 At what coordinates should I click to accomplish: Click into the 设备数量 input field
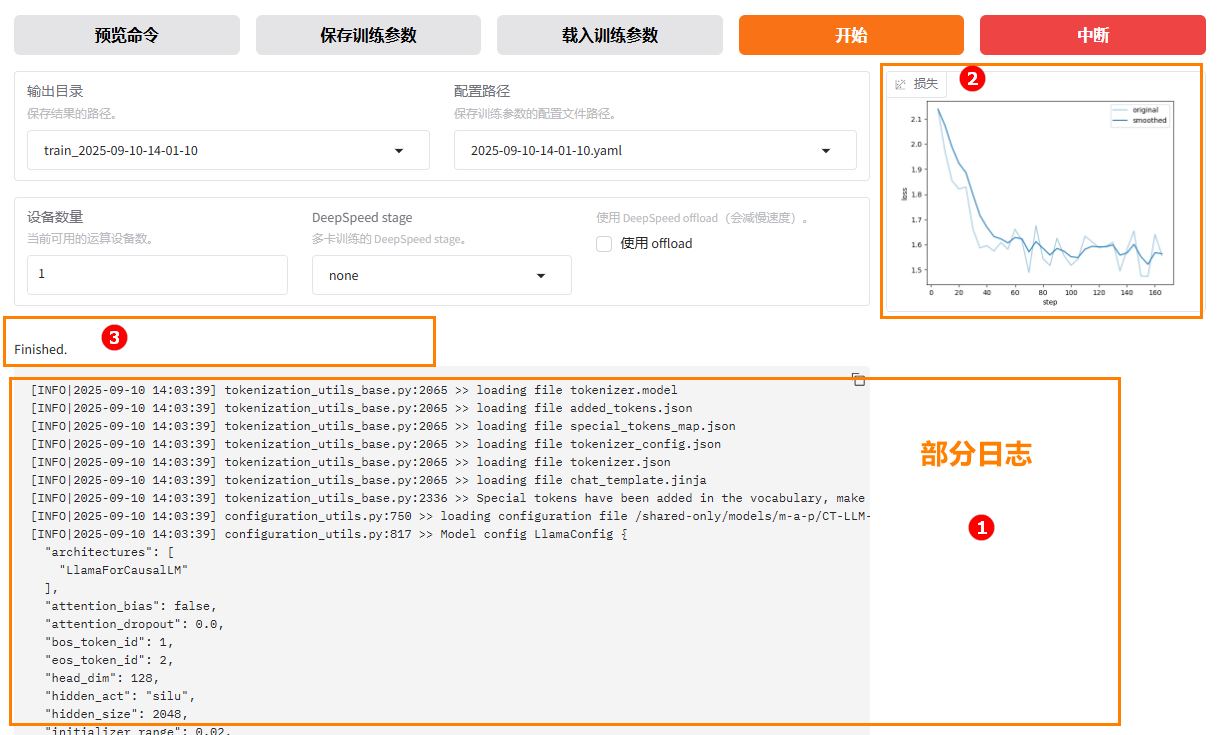click(157, 274)
